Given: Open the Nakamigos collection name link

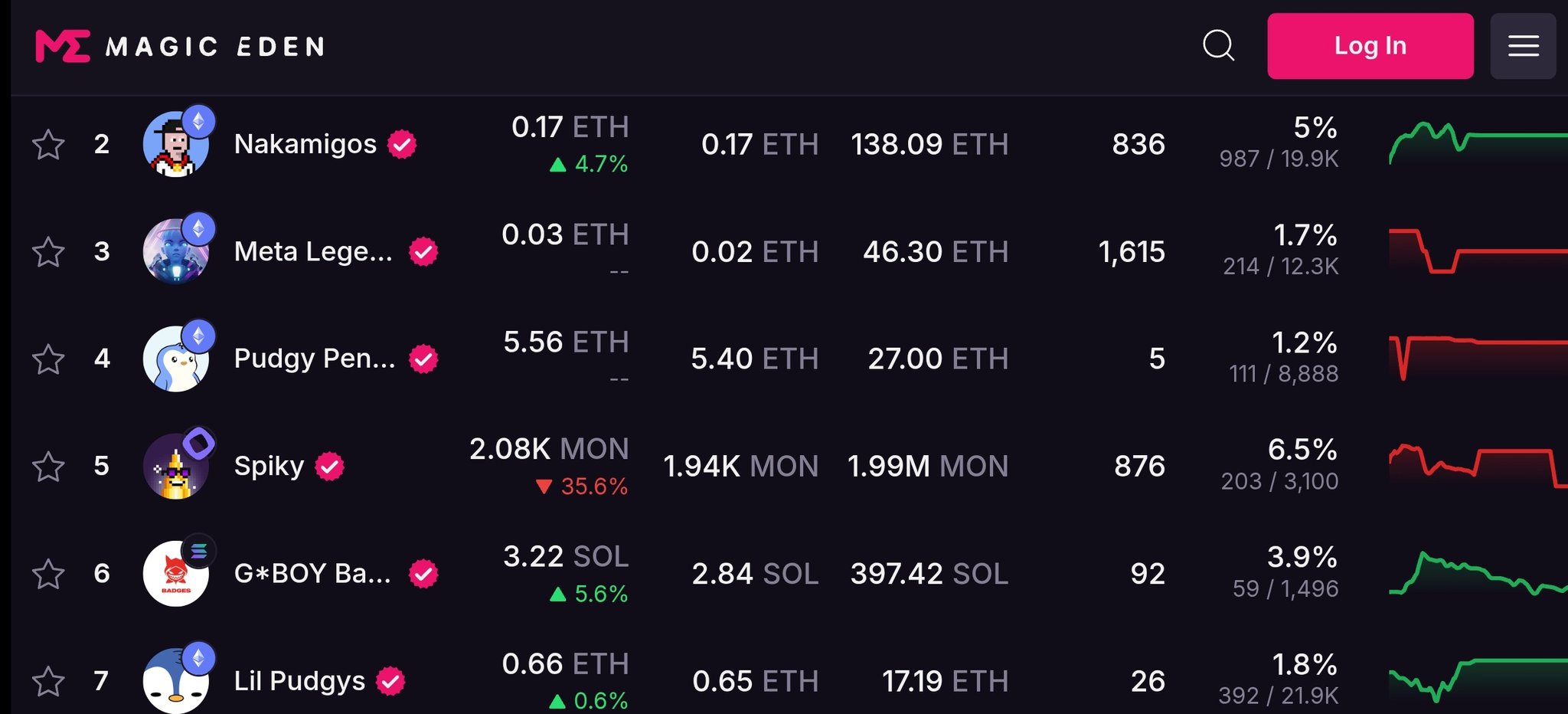Looking at the screenshot, I should 305,144.
